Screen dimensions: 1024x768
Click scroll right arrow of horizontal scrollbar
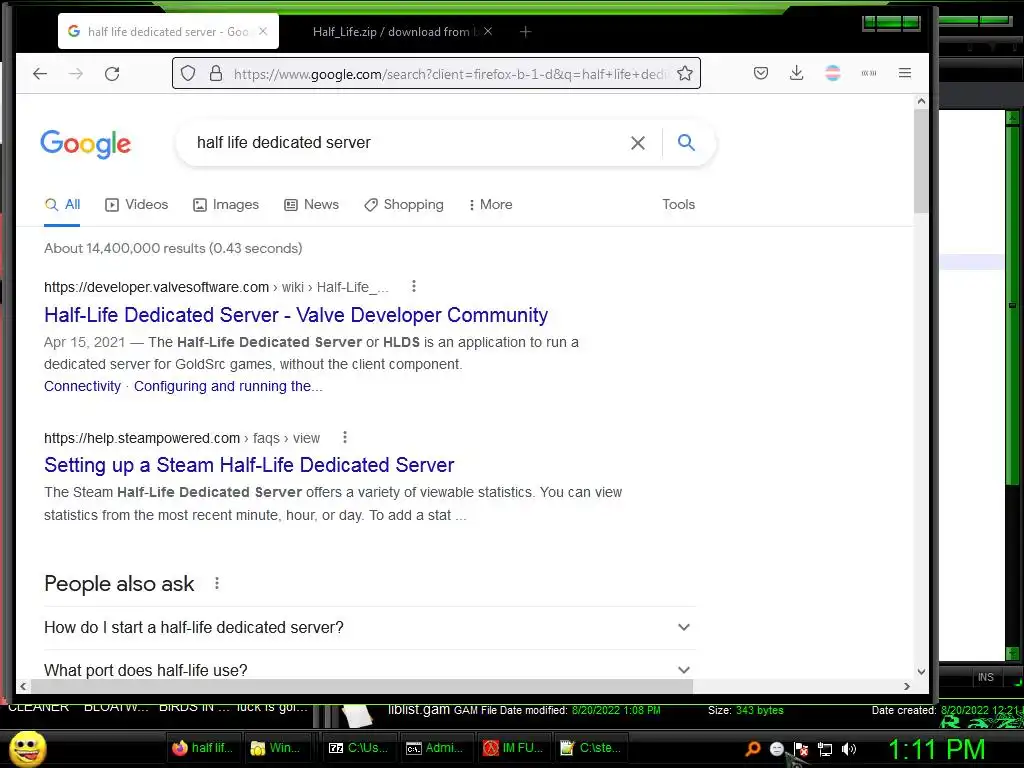coord(906,686)
